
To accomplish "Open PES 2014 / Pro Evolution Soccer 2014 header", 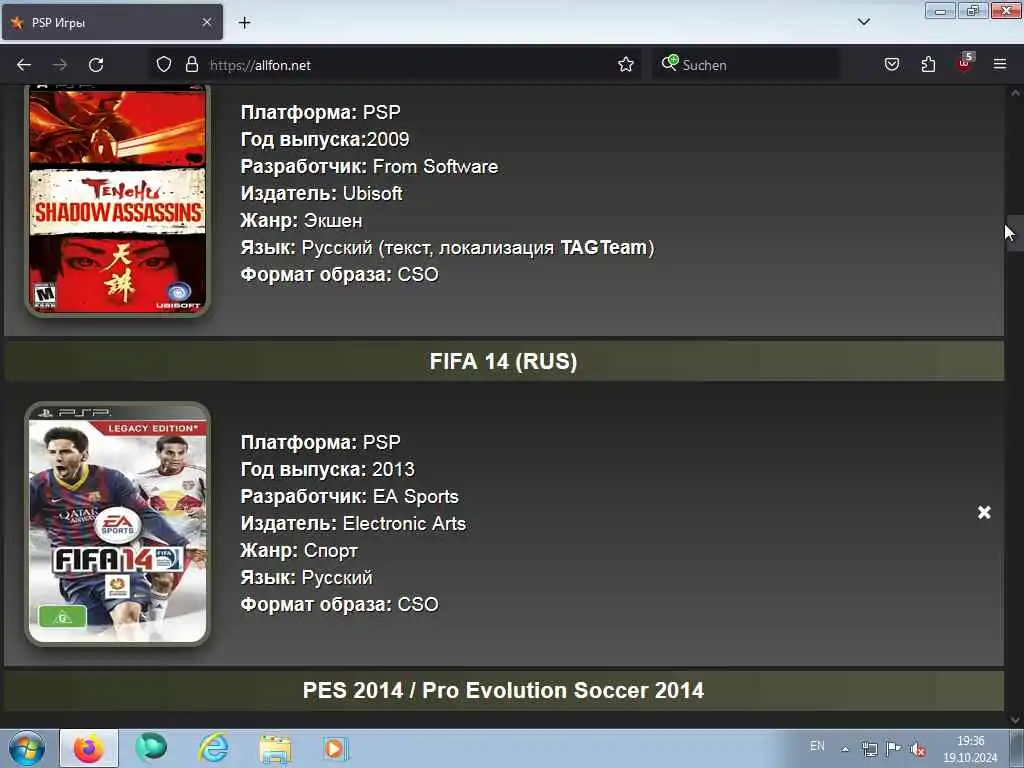I will coord(504,690).
